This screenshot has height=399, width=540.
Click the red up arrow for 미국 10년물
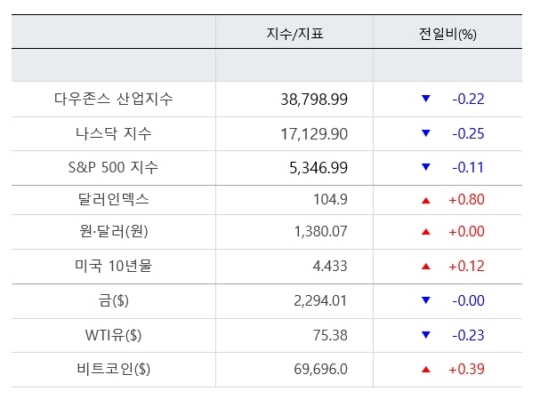pyautogui.click(x=426, y=266)
